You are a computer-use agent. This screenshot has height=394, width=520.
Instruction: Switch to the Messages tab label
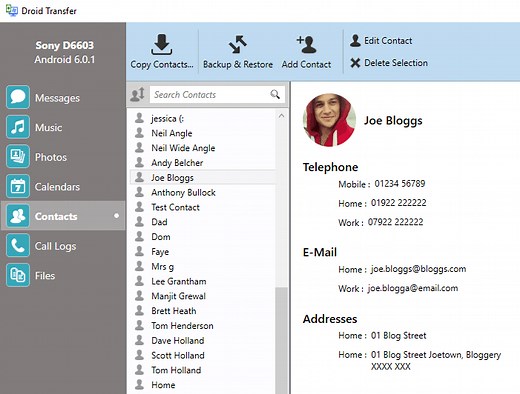click(x=57, y=98)
